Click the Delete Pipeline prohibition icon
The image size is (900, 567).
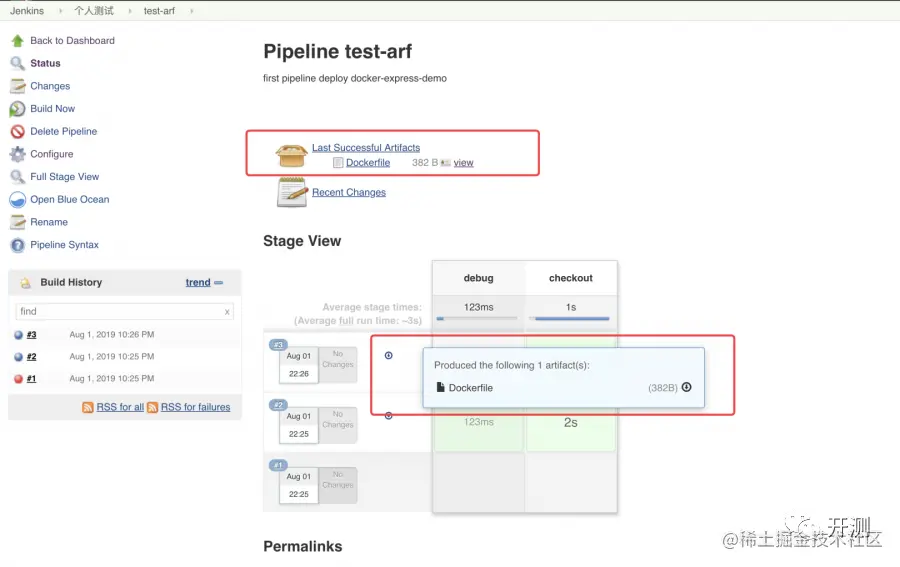click(18, 131)
